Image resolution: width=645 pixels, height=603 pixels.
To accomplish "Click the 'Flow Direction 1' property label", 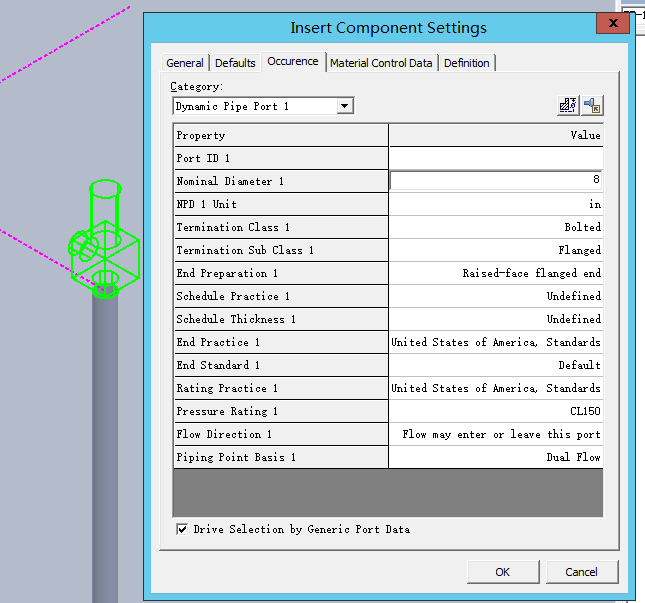I will pos(224,435).
